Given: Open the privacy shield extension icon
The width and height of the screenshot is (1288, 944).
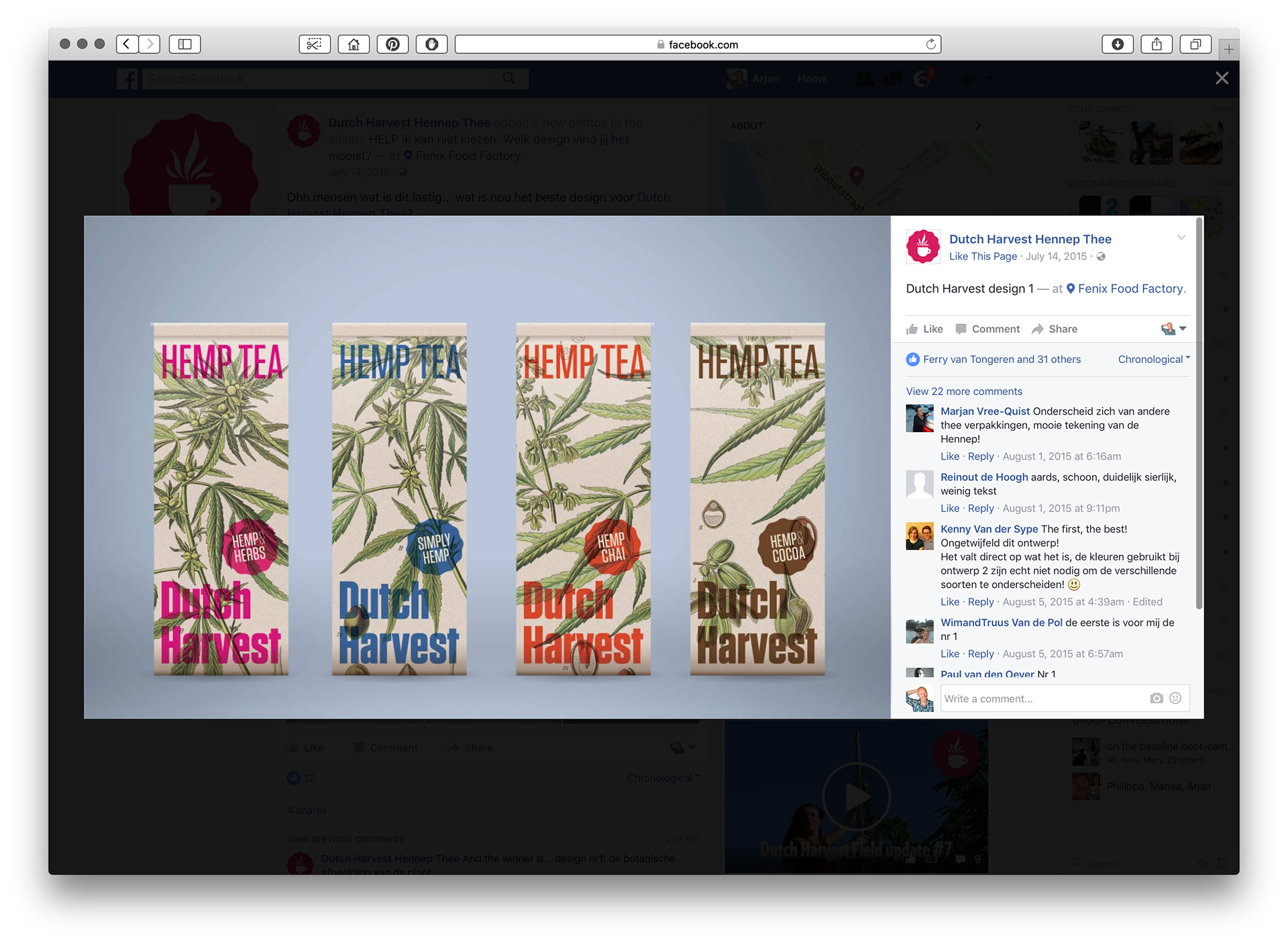Looking at the screenshot, I should pos(431,44).
